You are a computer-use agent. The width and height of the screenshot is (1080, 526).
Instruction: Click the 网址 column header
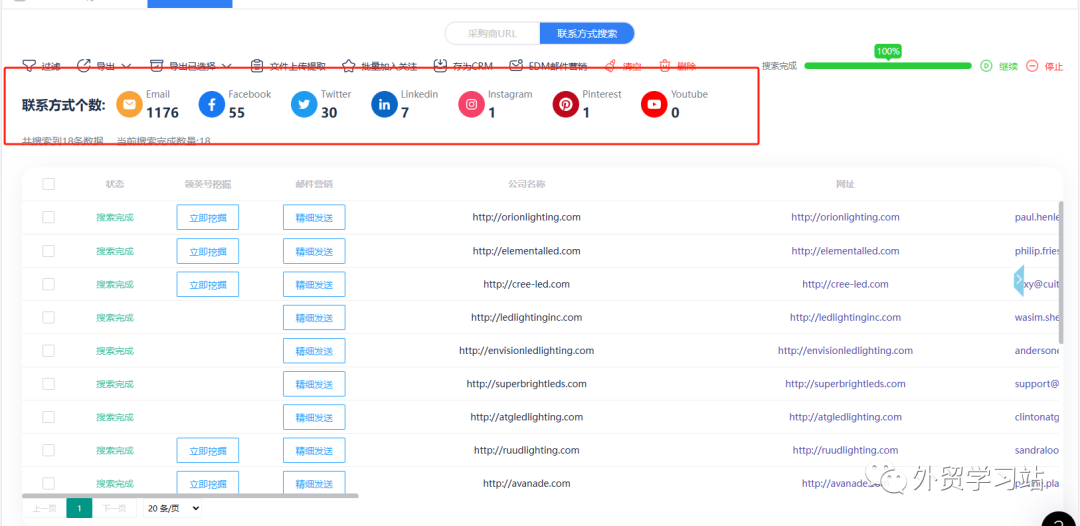[x=845, y=184]
